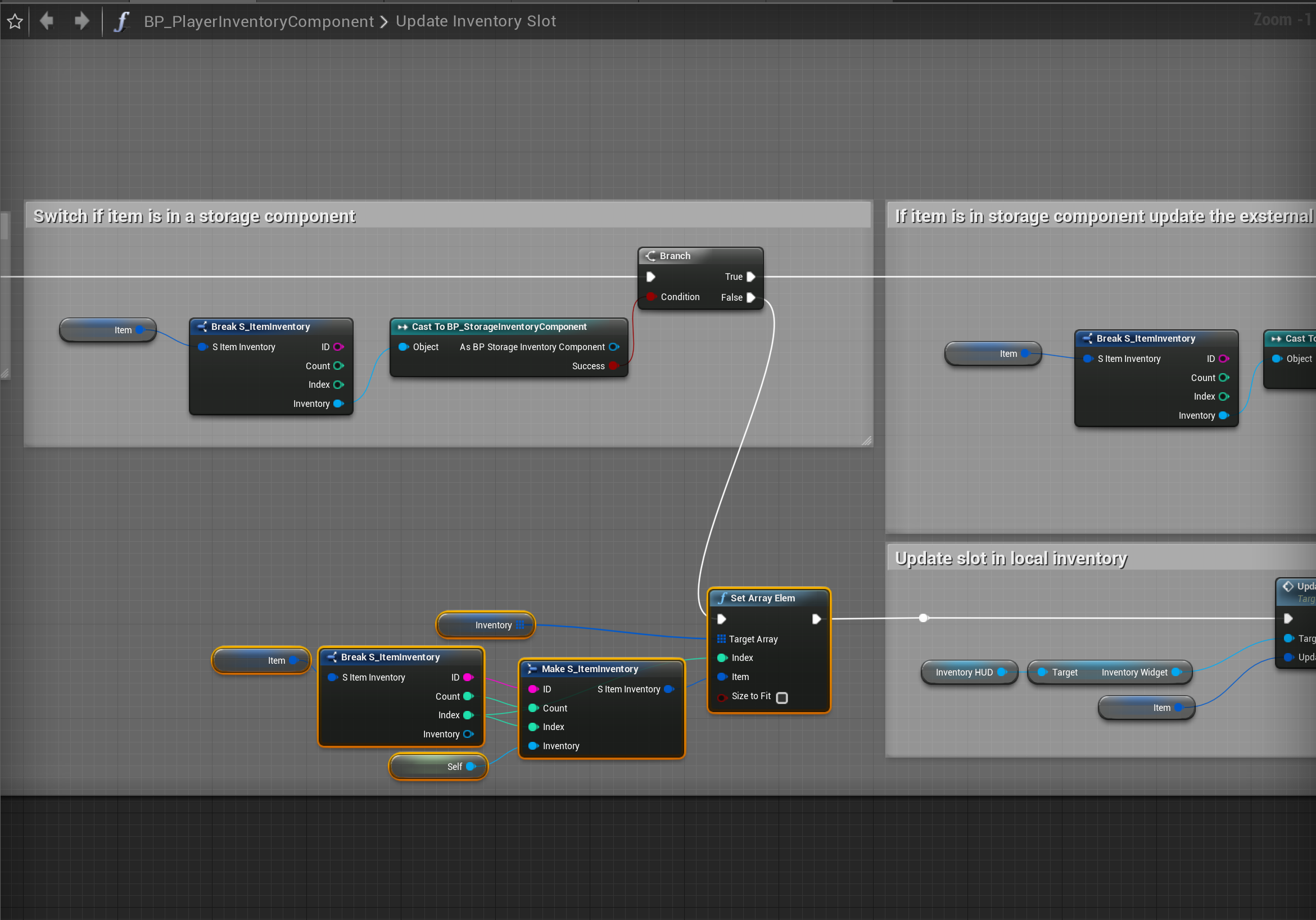
Task: Go back with the left arrow button
Action: pyautogui.click(x=47, y=21)
